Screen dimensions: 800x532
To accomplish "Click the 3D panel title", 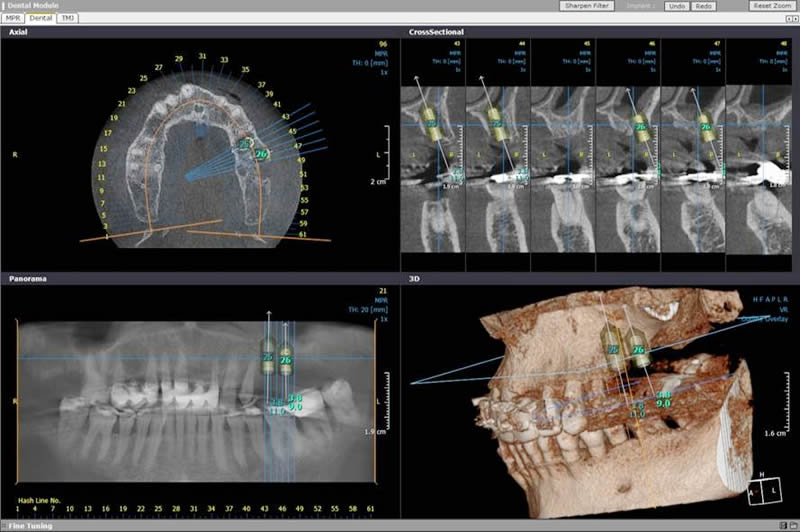I will pos(414,279).
